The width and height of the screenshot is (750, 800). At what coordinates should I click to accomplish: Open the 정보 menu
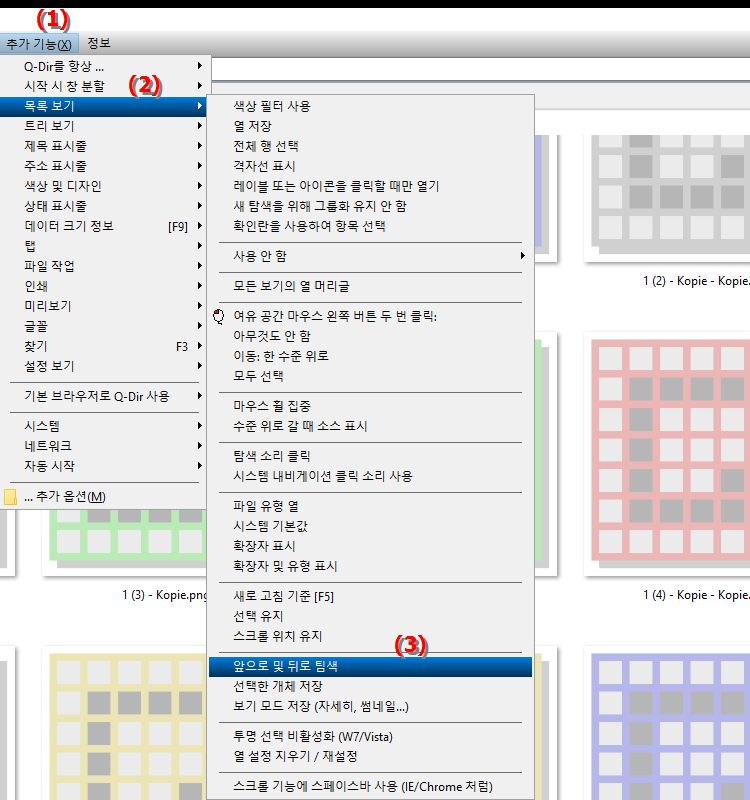tap(99, 43)
